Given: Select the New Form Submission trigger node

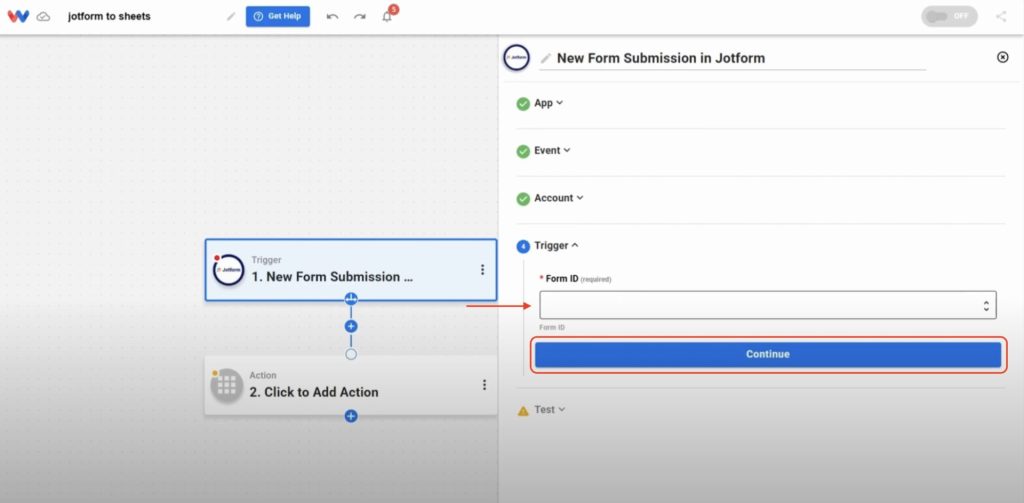Looking at the screenshot, I should coord(351,270).
